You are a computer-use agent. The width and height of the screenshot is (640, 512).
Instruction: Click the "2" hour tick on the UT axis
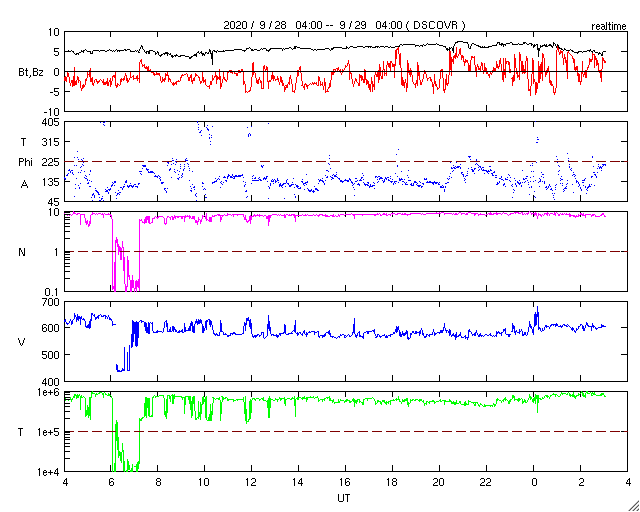point(581,483)
